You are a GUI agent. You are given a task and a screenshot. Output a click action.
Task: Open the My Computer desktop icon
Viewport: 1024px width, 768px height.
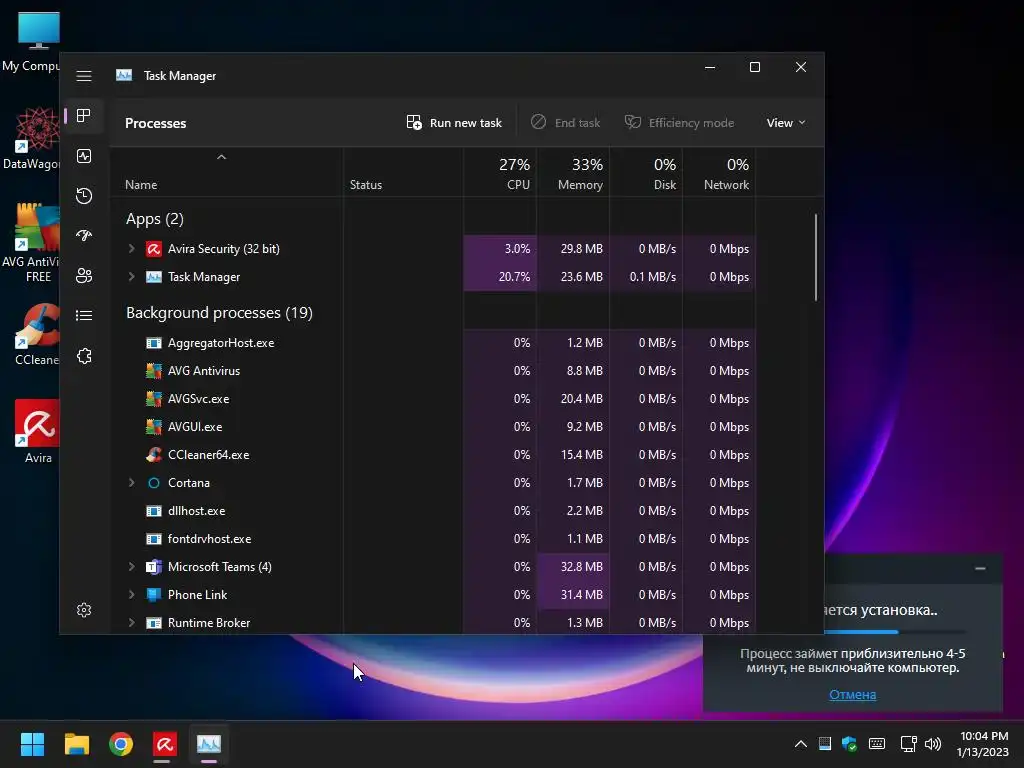click(33, 42)
